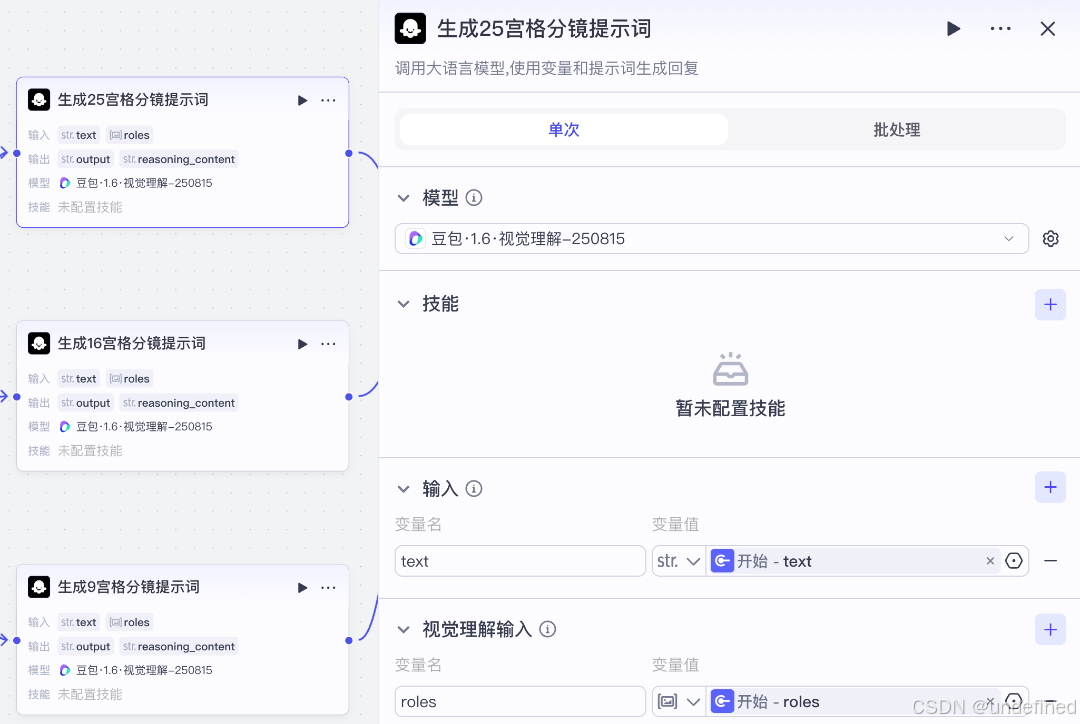Switch to the 批处理 tab
Image resolution: width=1080 pixels, height=724 pixels.
896,130
